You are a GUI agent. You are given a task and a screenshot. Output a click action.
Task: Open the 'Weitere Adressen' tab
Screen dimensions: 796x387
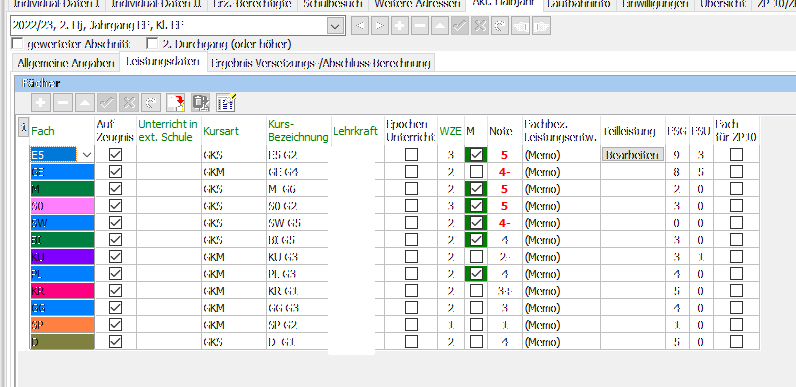coord(417,4)
